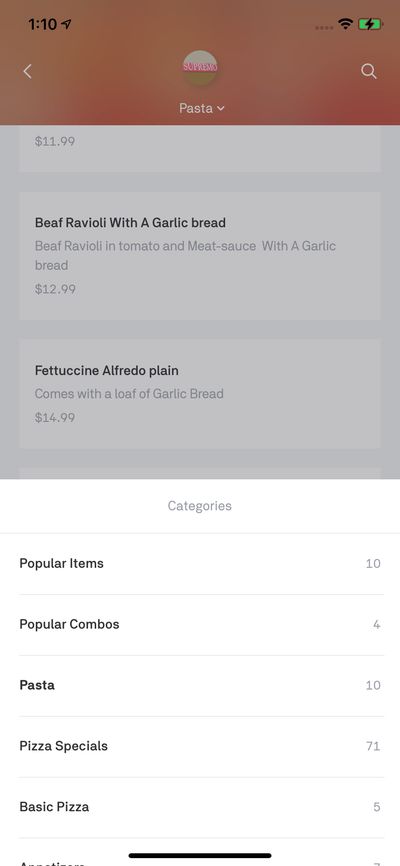Choose Pasta in the categories list
This screenshot has width=400, height=866.
200,685
